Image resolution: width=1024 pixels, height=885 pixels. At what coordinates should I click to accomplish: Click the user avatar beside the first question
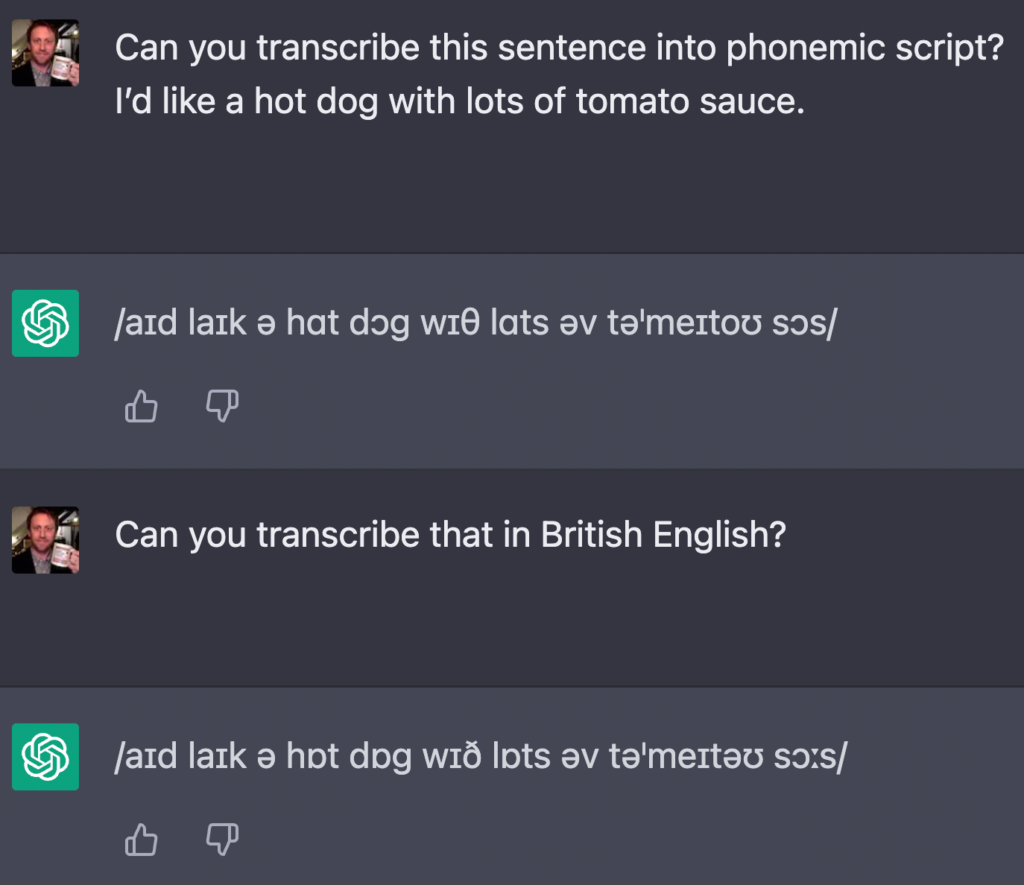point(45,53)
